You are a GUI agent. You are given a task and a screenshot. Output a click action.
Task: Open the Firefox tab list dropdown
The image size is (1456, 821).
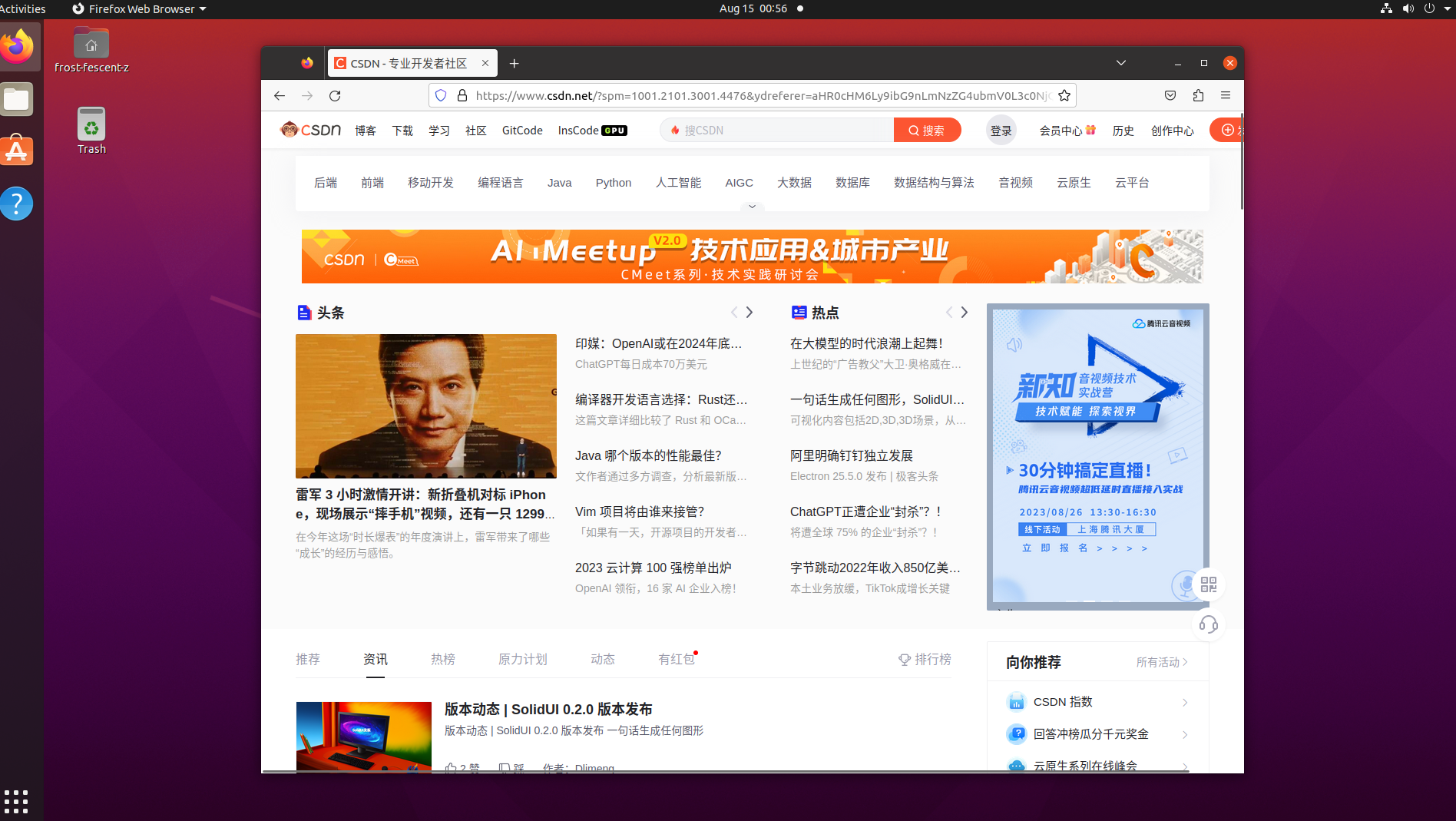pos(1120,62)
